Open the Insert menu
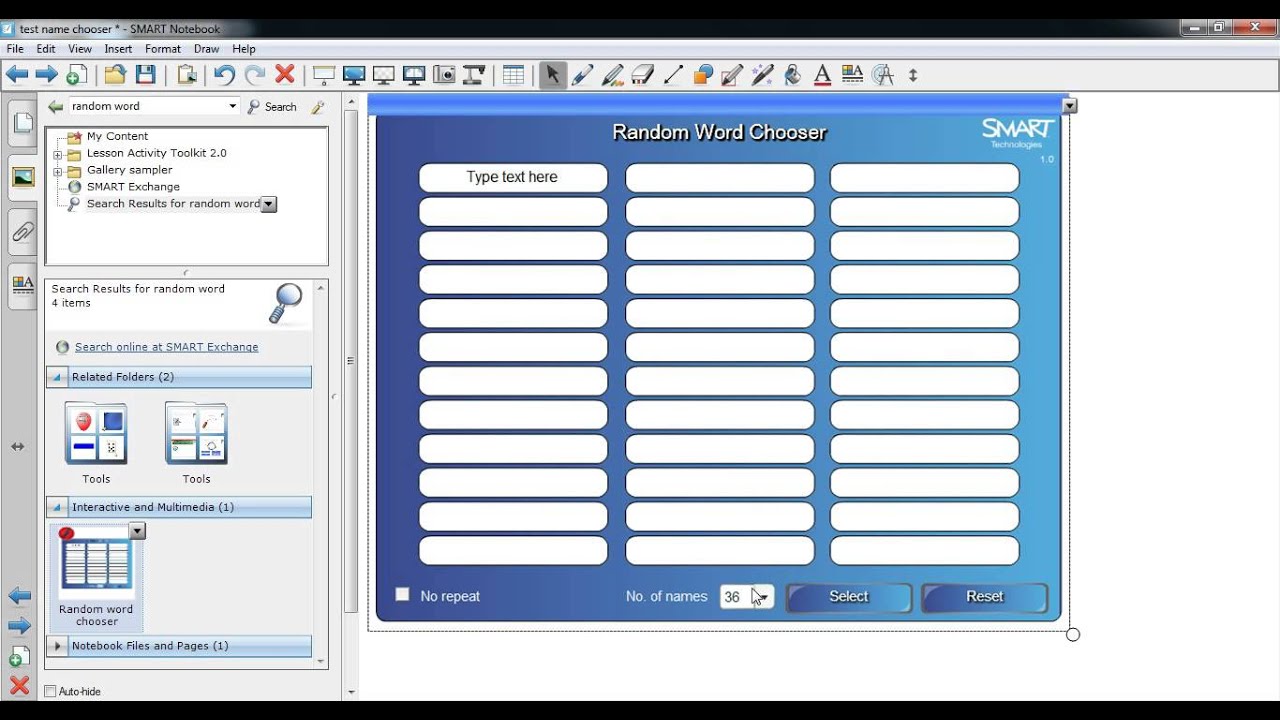Screen dimensions: 1280x720 [118, 48]
